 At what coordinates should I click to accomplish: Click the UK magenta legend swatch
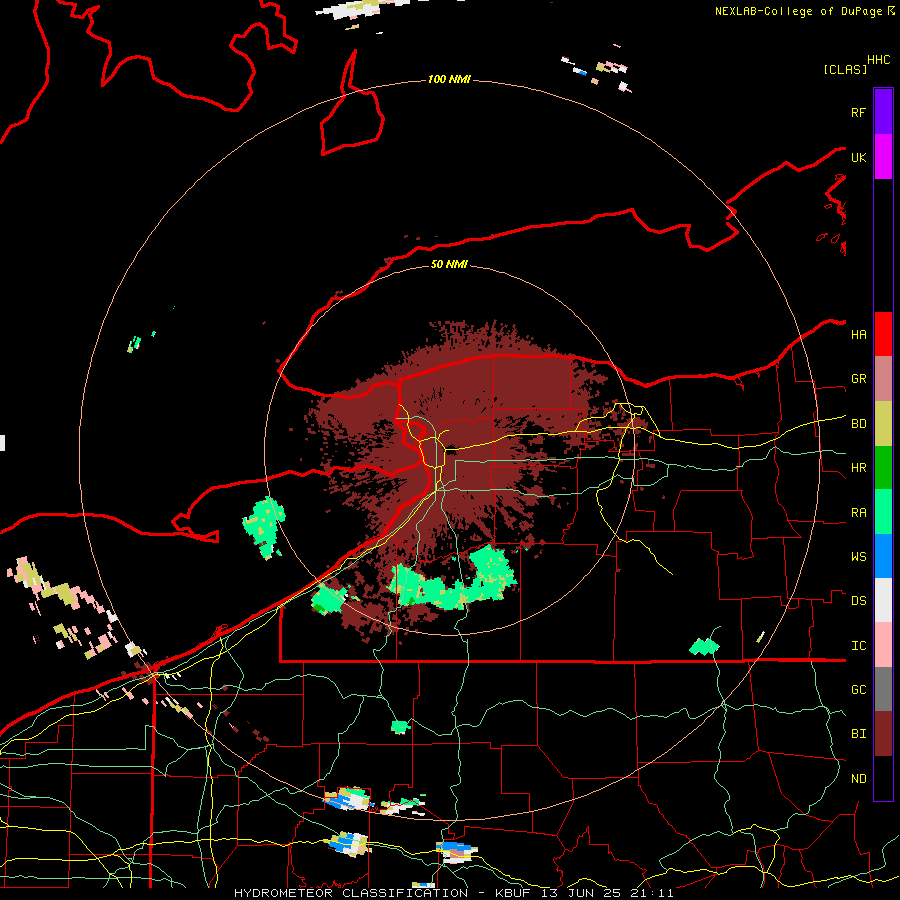[x=883, y=157]
